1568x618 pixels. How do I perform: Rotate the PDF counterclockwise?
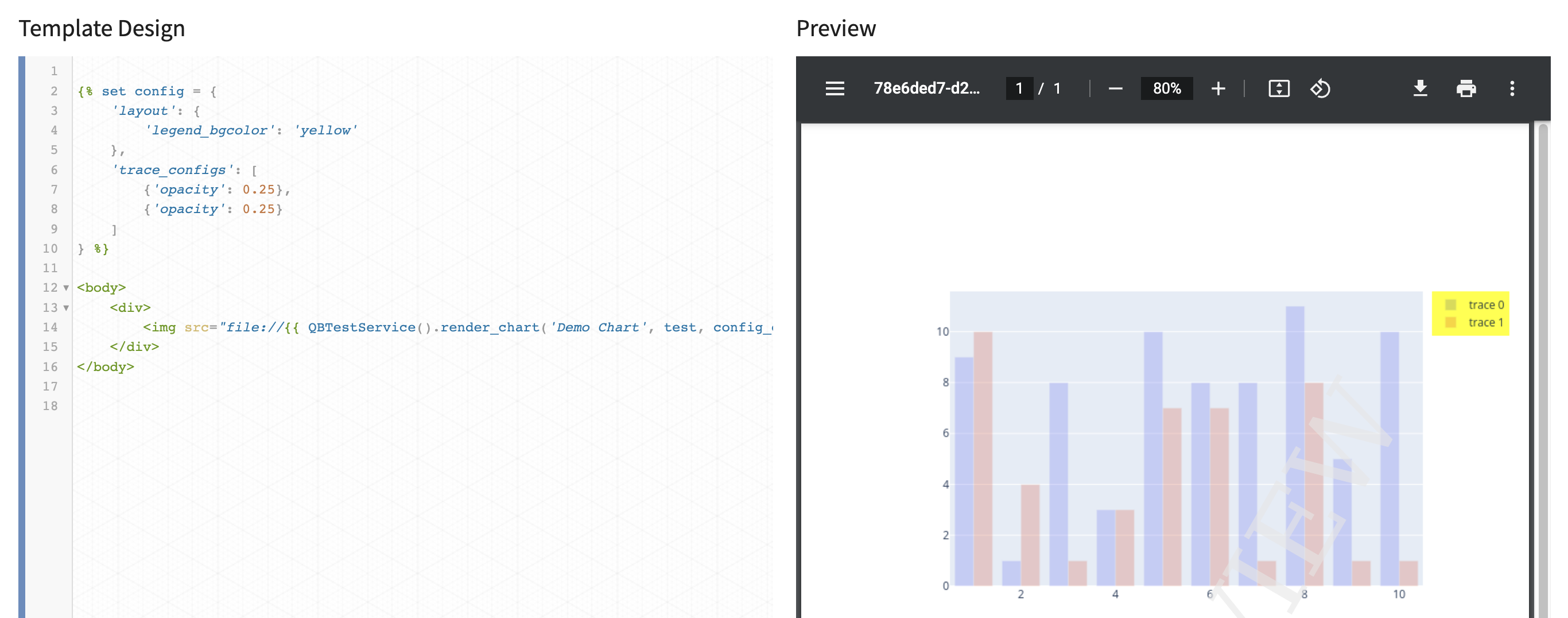1319,89
